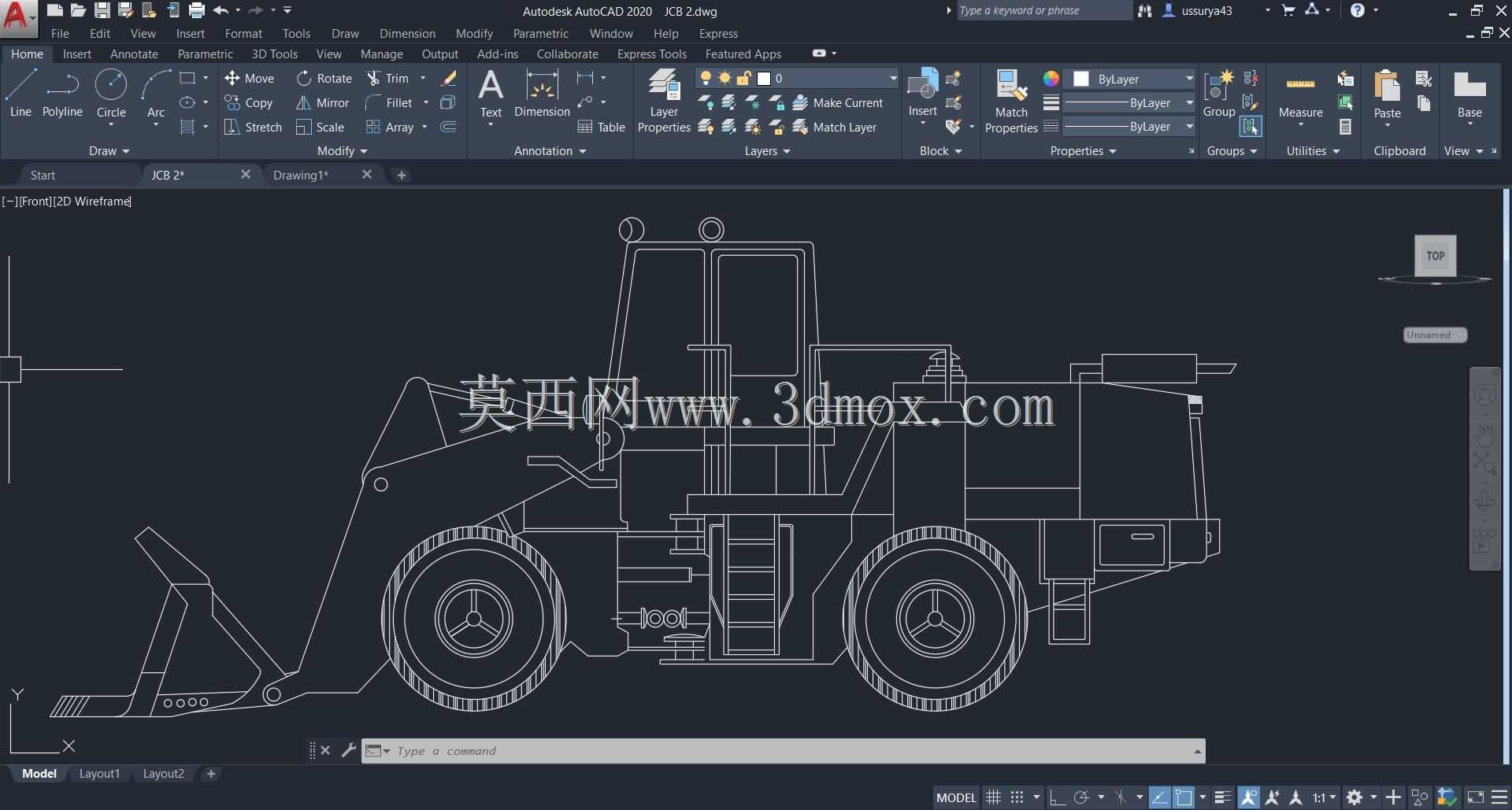Screen dimensions: 1512x810
Task: Toggle snap mode in status bar
Action: click(x=1017, y=797)
